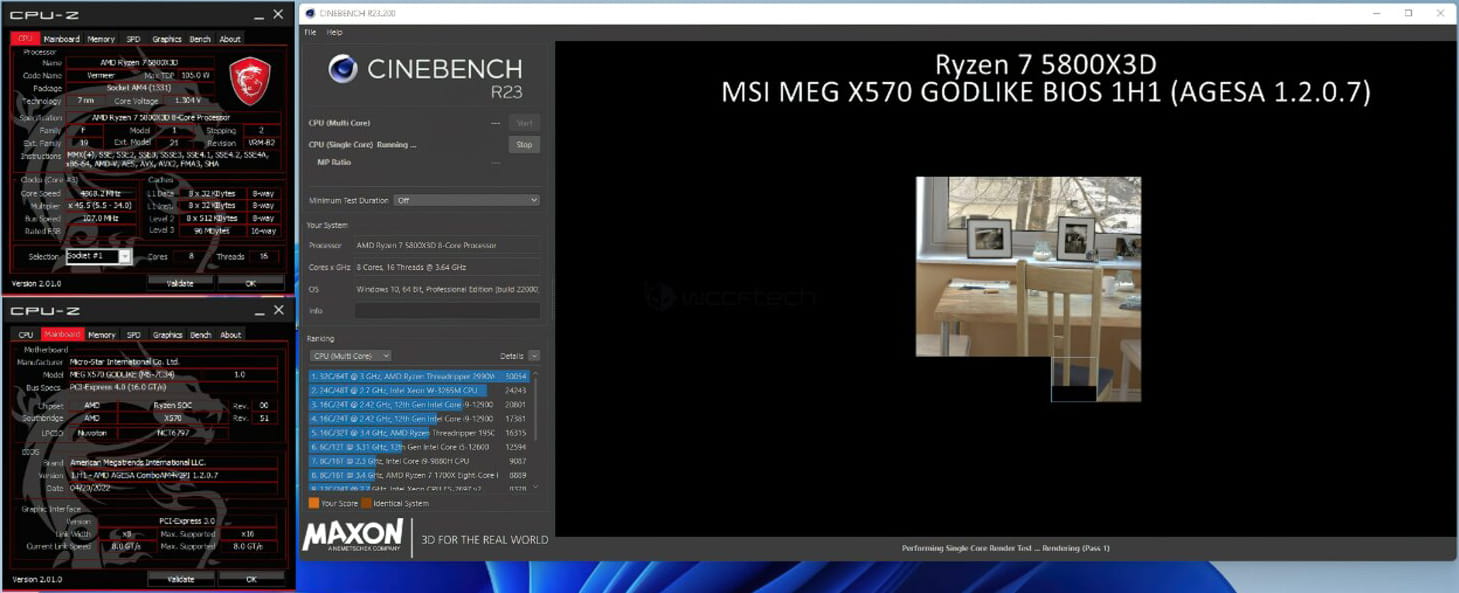Expand the ranking Details arrow
Screen dimensions: 1459x593
pos(534,356)
